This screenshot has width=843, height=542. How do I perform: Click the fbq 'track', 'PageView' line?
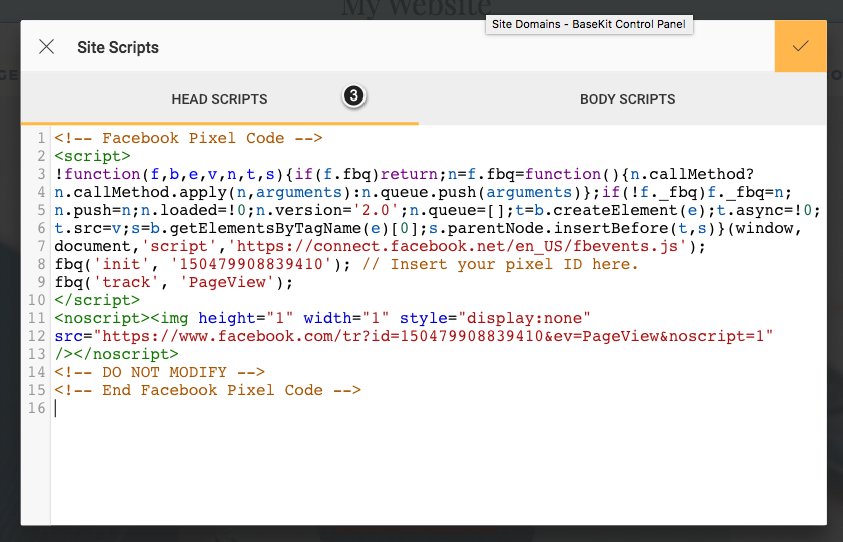pos(174,282)
